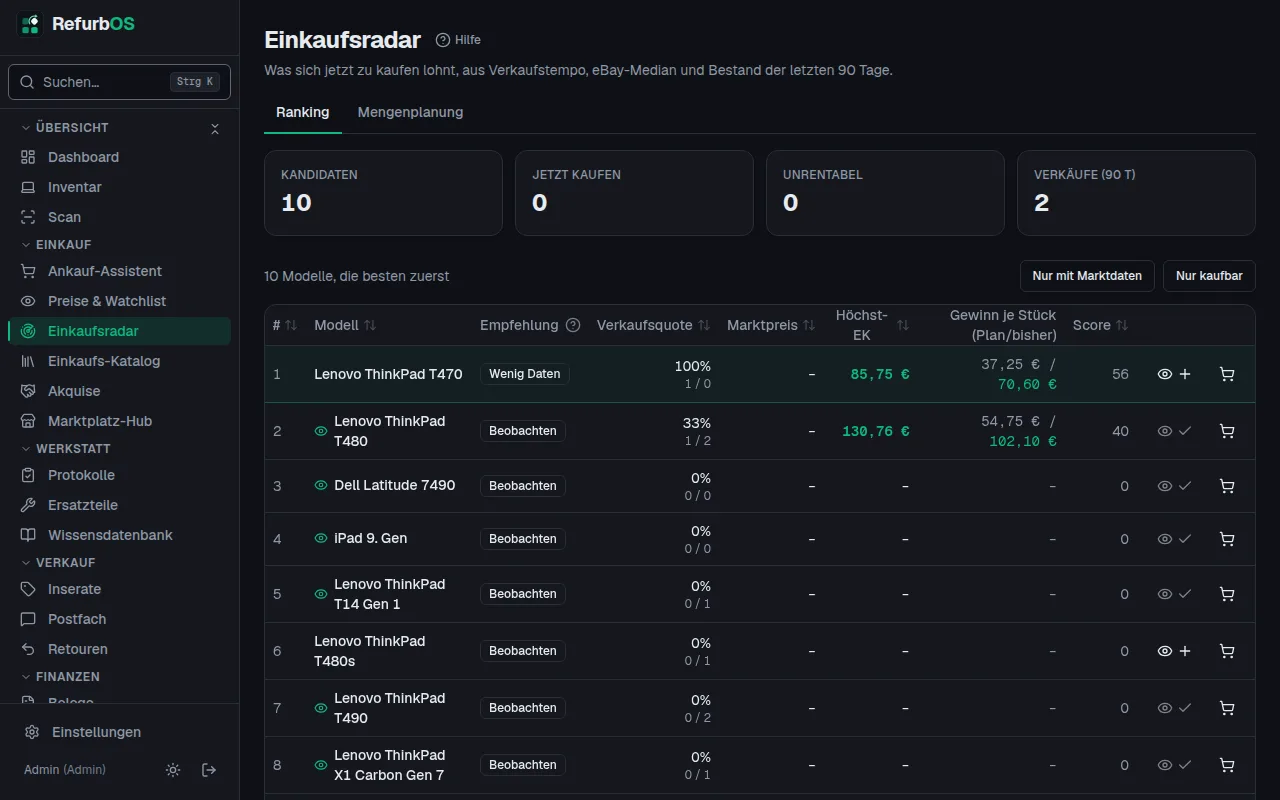Click the Ankauf-Assistent cart icon

coord(28,271)
